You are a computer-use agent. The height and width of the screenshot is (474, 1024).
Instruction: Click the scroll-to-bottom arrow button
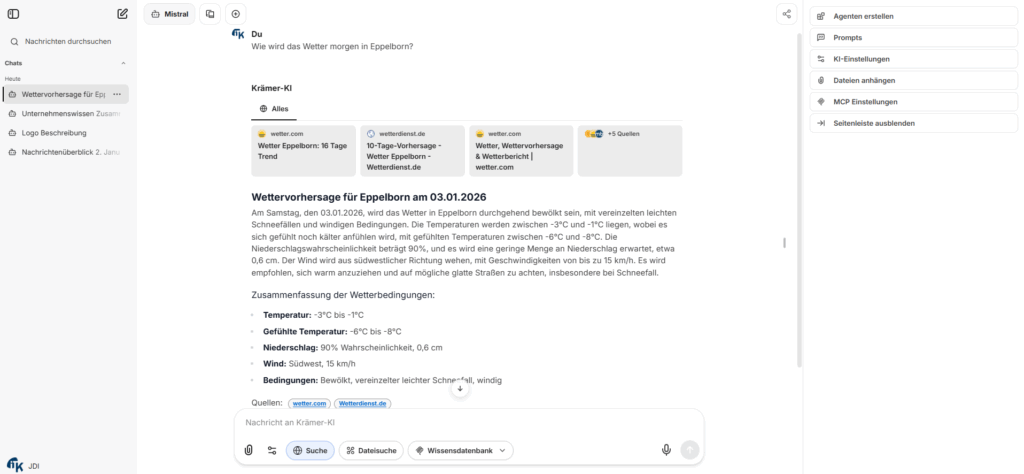[x=460, y=388]
